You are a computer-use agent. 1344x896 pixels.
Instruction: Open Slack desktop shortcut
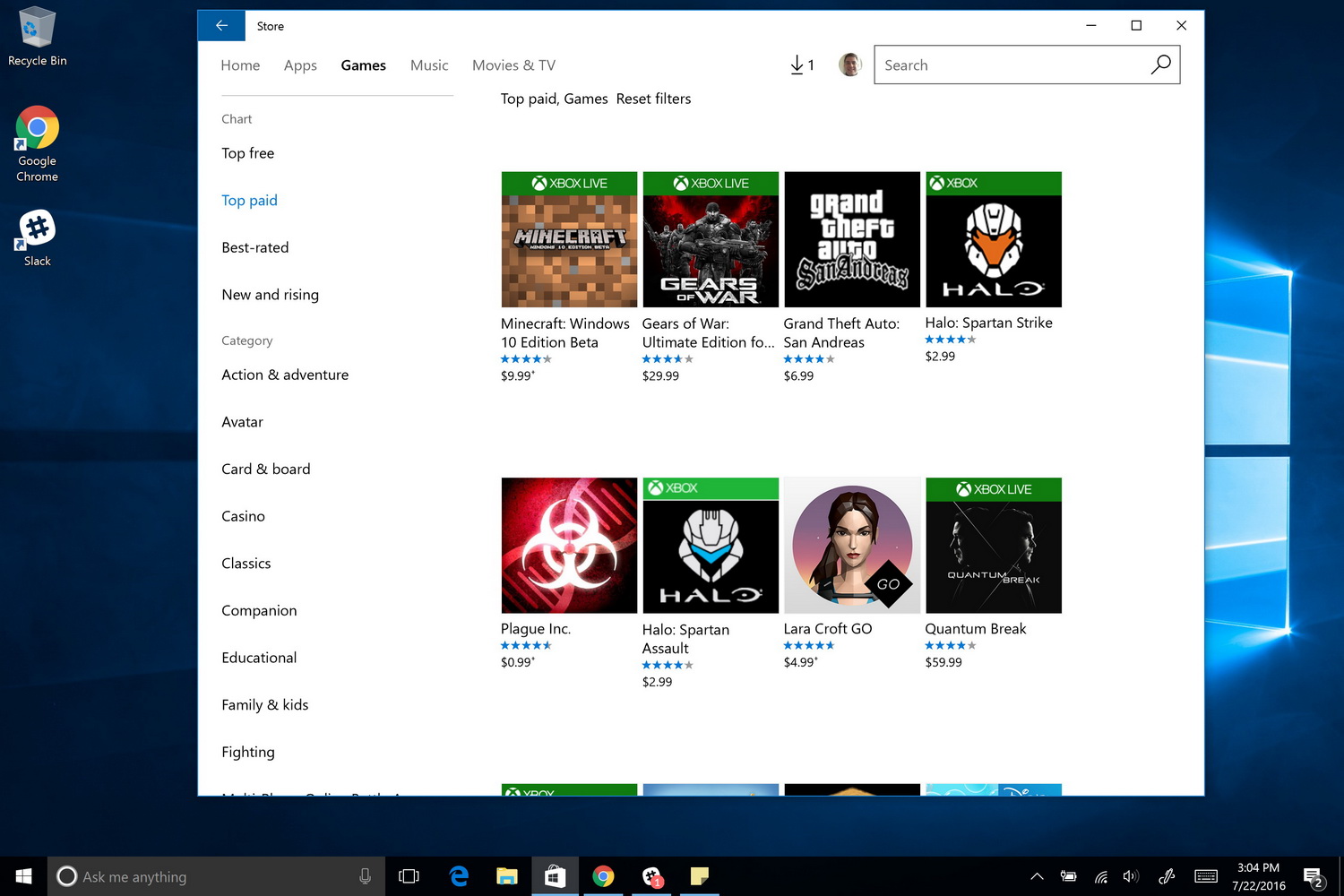[x=37, y=238]
